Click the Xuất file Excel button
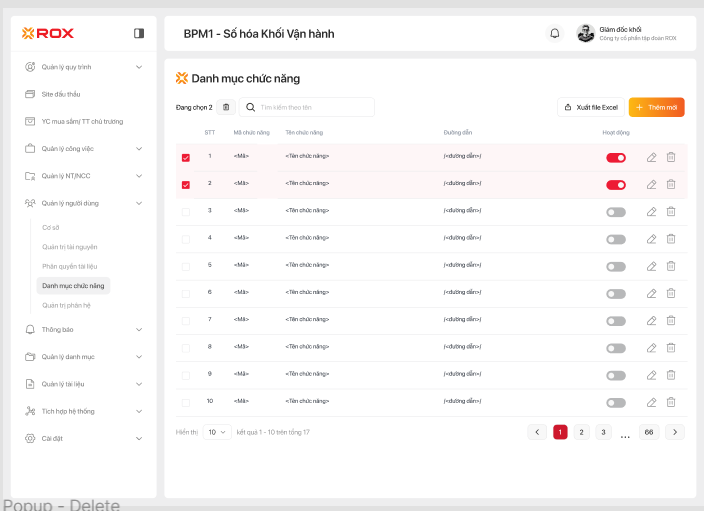704x511 pixels. point(590,107)
